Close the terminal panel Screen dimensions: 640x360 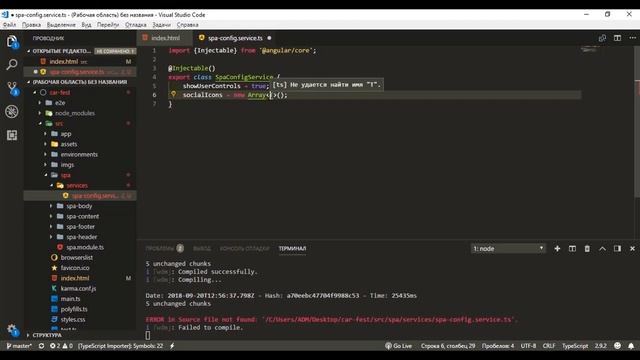(x=632, y=249)
